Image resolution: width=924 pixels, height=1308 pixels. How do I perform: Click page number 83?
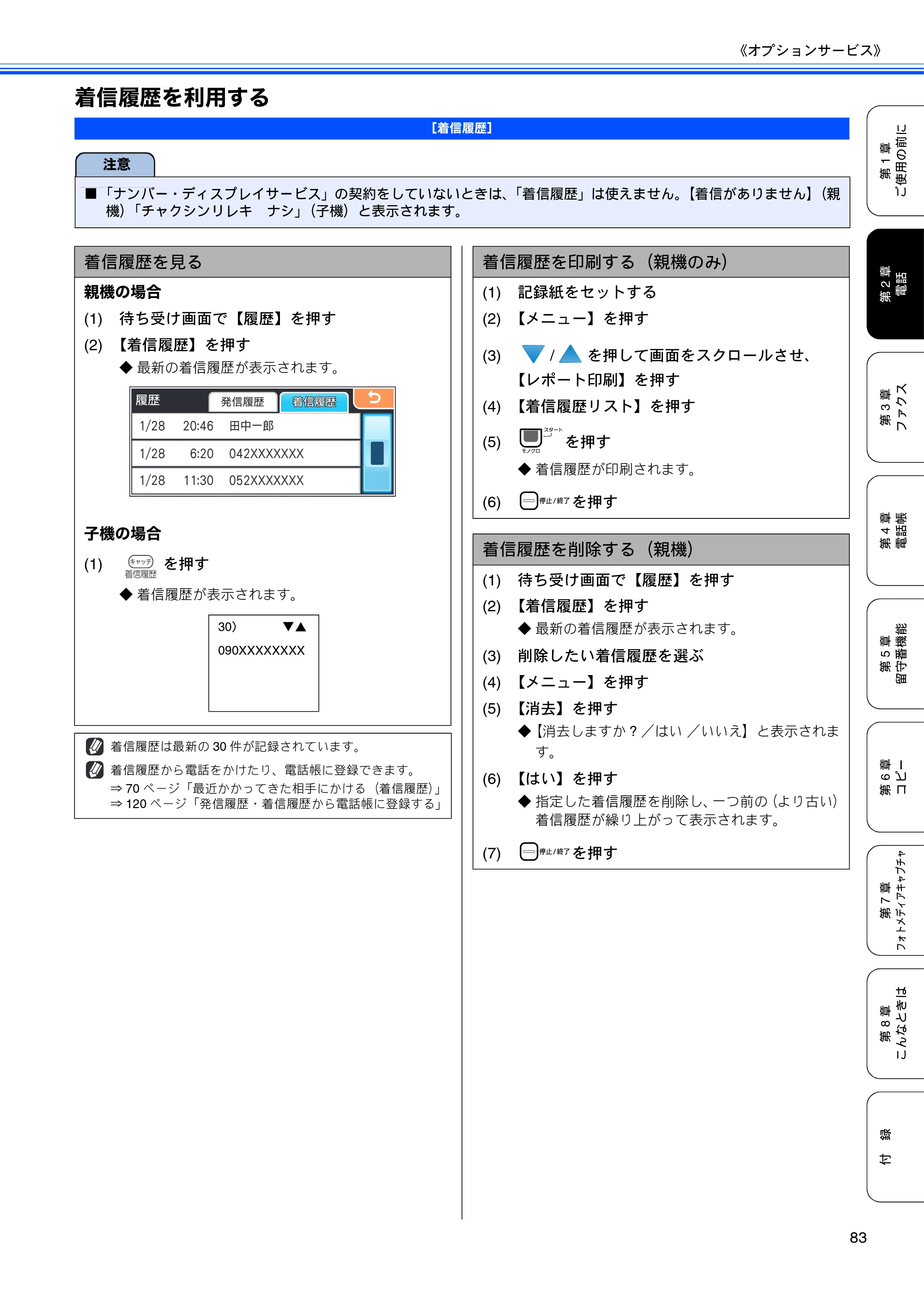858,1237
